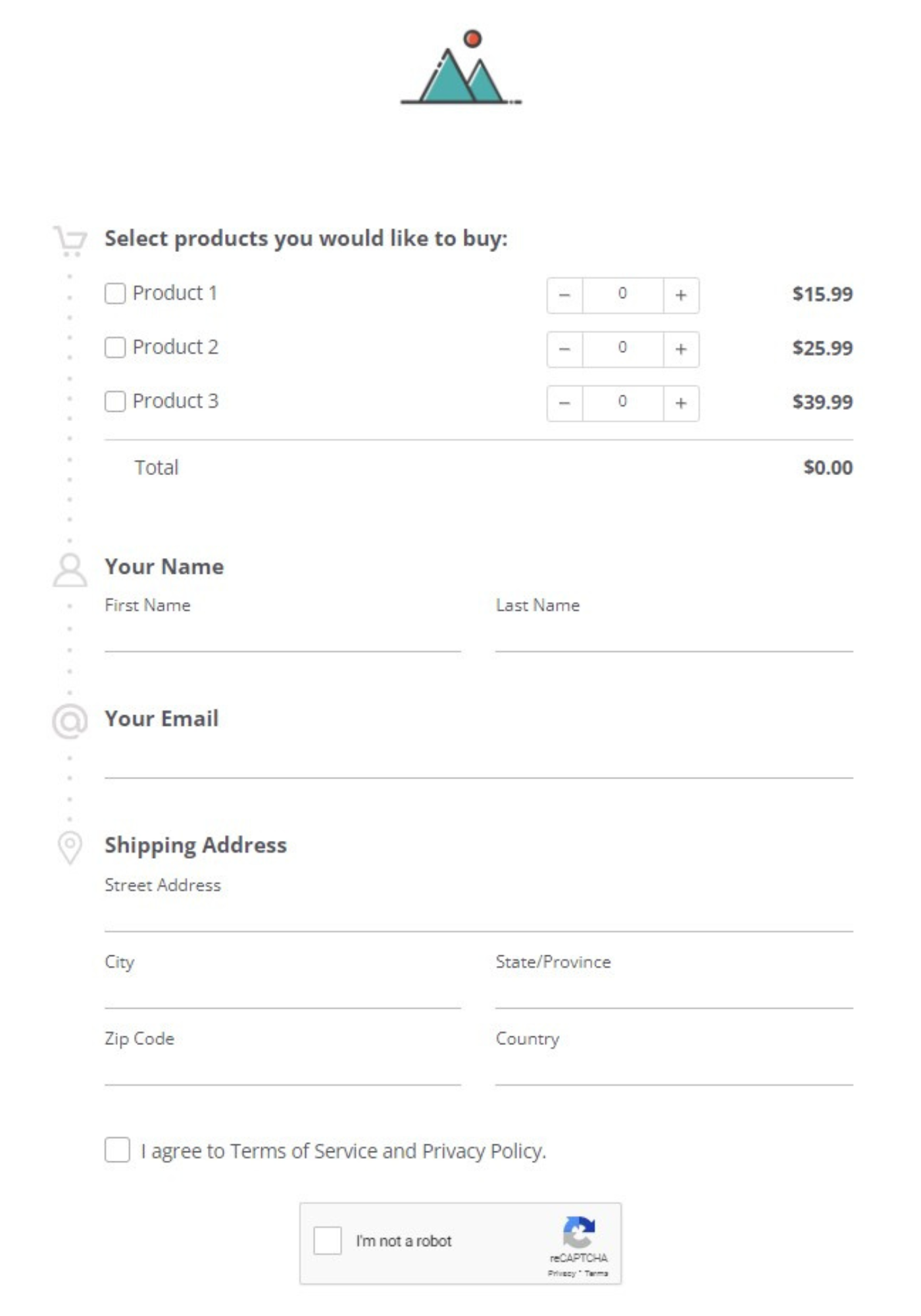Click the at-sign email icon
921x1316 pixels.
coord(70,721)
